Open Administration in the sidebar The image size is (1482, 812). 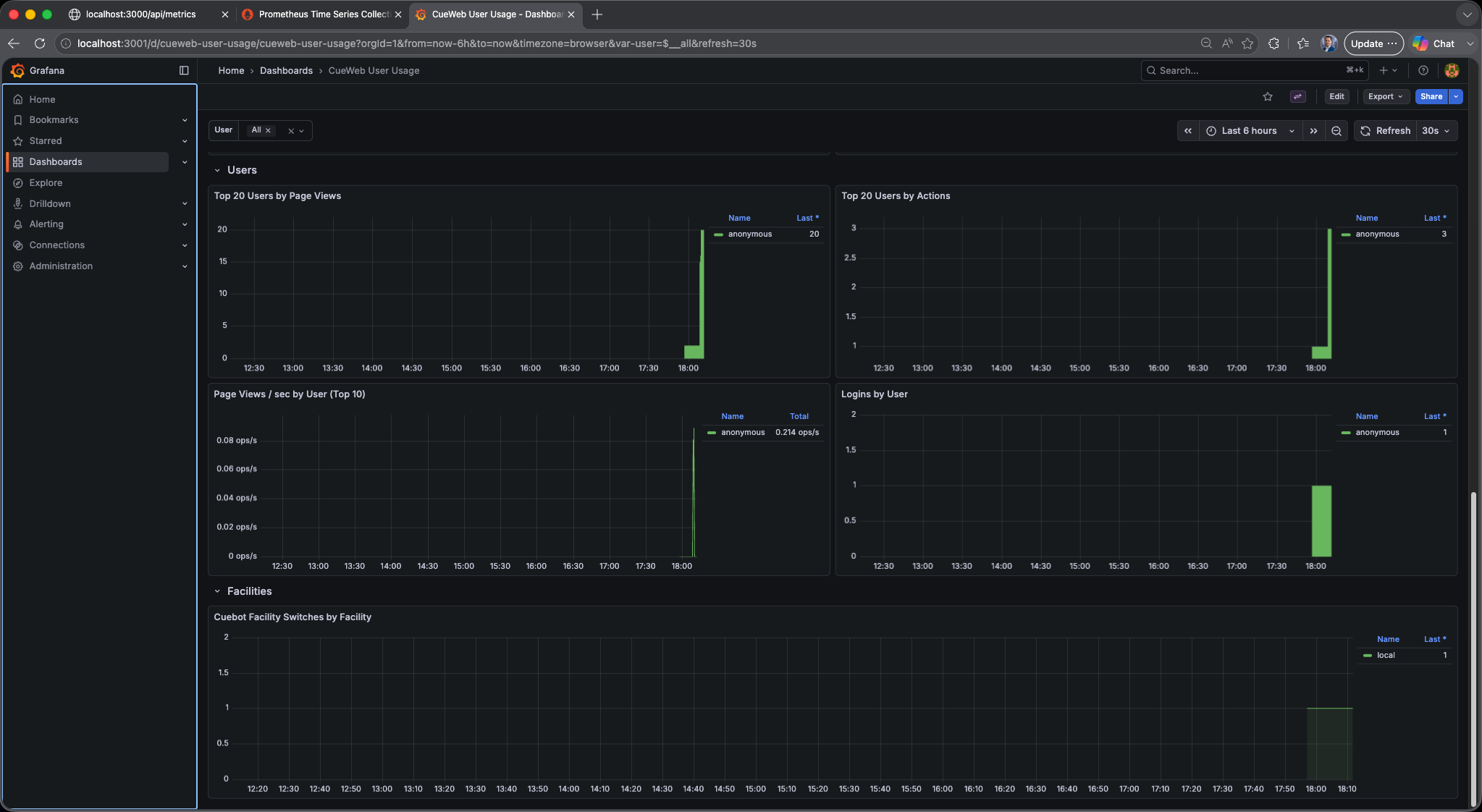pyautogui.click(x=61, y=266)
